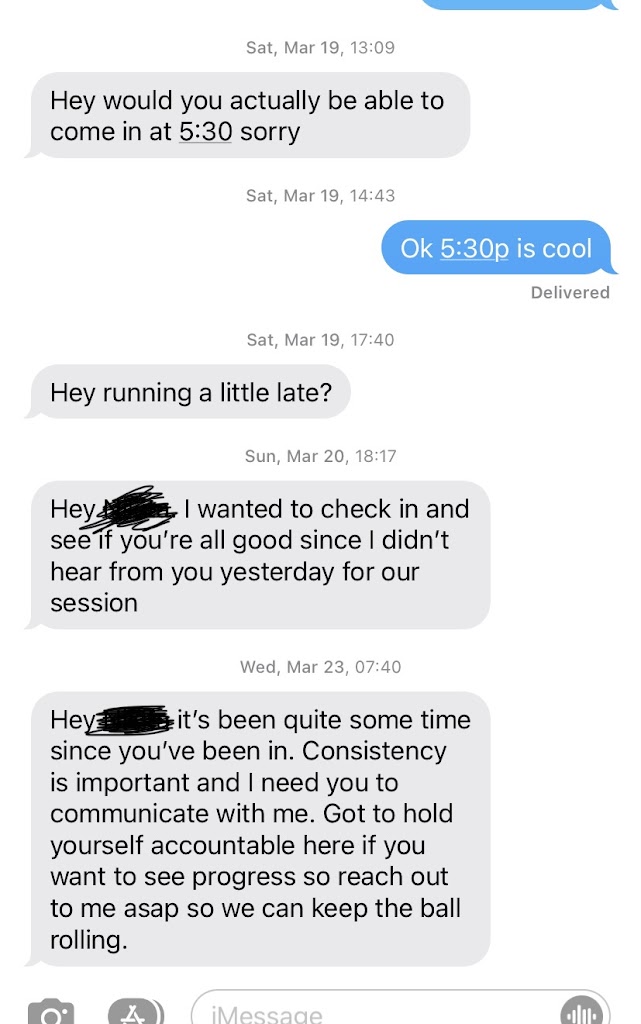Open the camera icon beside the message field
Screen dimensions: 641x1024
[x=51, y=1012]
